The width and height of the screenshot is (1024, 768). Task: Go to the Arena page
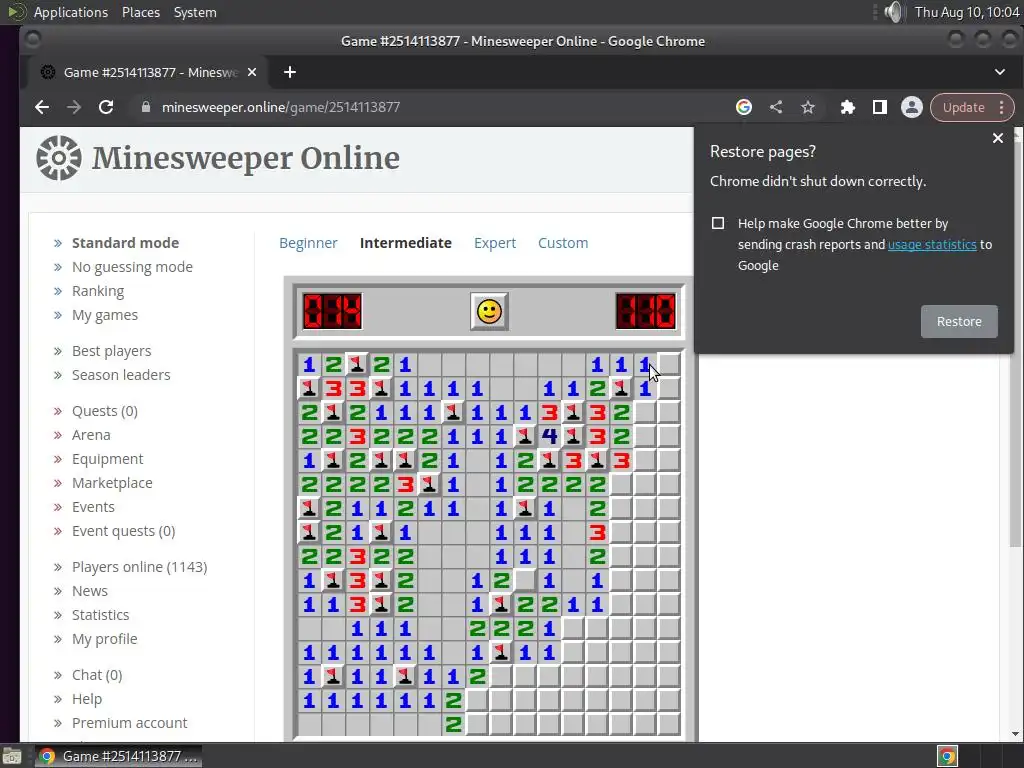91,435
